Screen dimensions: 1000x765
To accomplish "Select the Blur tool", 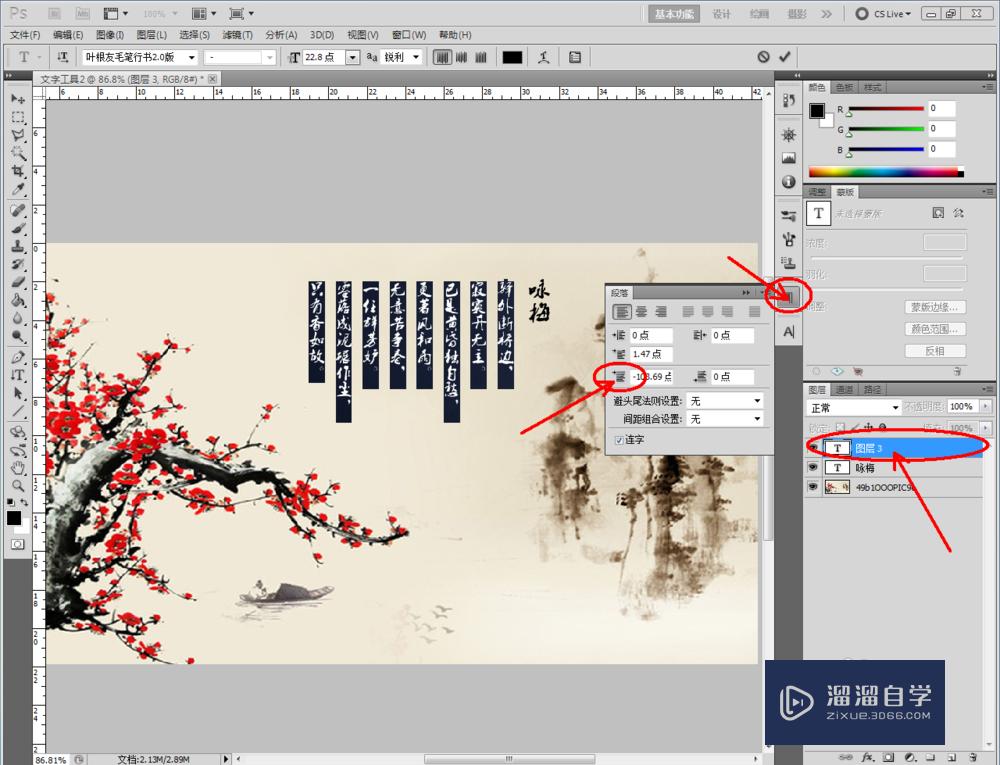I will tap(18, 317).
